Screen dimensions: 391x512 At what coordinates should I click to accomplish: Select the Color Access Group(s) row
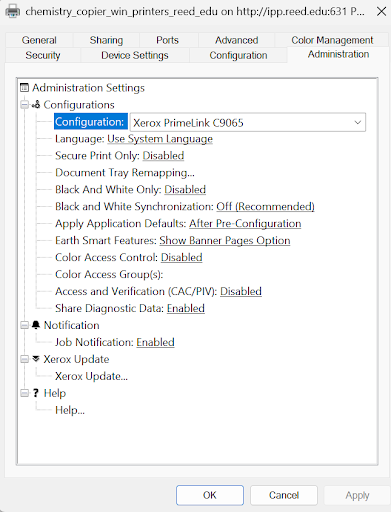coord(109,274)
